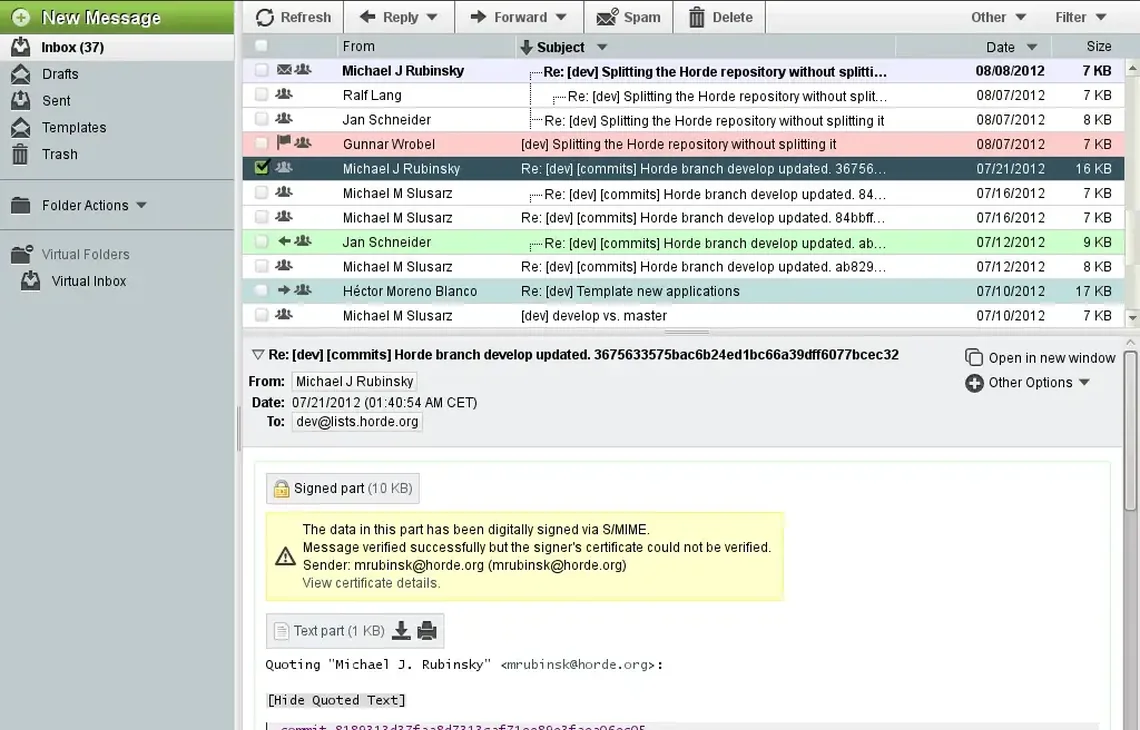Expand the Reply dropdown arrow

(x=432, y=17)
